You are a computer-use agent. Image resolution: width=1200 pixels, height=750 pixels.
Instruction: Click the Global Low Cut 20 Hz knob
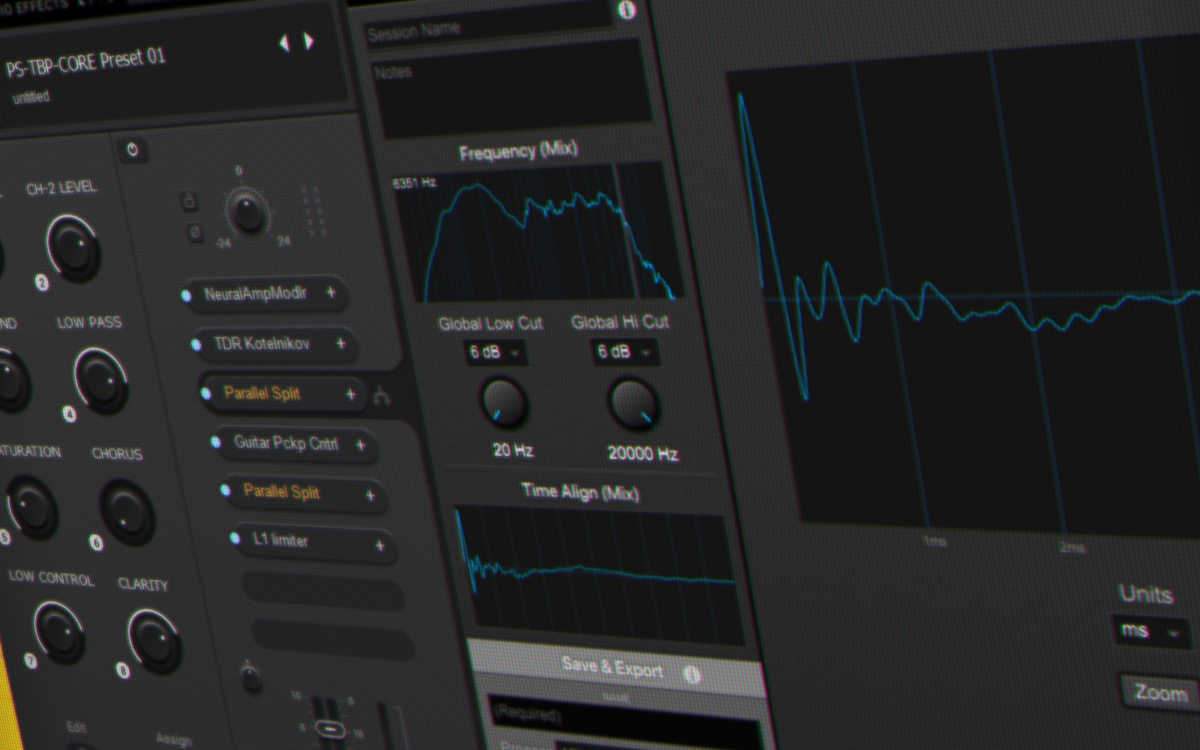[x=505, y=404]
